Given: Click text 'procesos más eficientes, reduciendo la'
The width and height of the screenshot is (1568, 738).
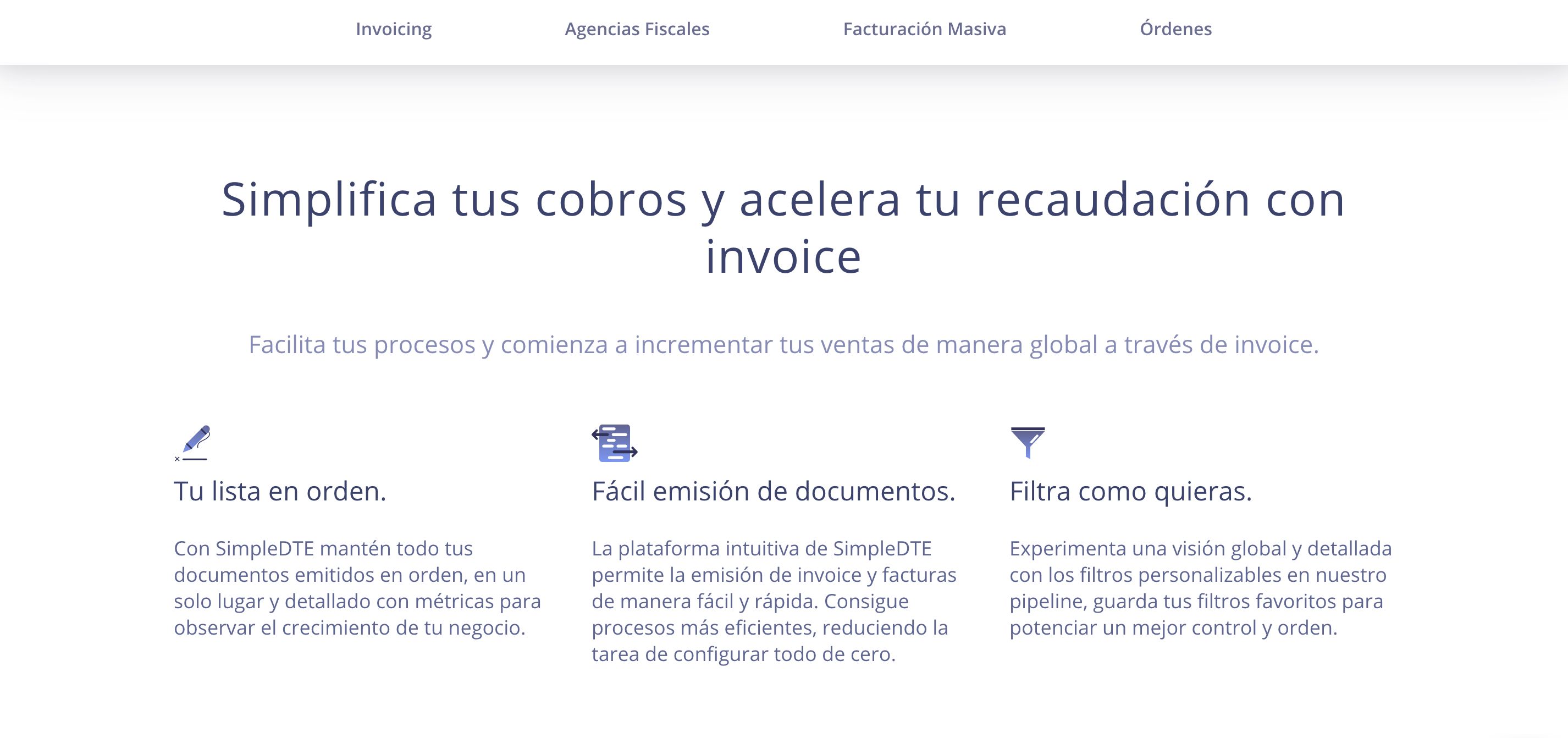Looking at the screenshot, I should [x=769, y=627].
